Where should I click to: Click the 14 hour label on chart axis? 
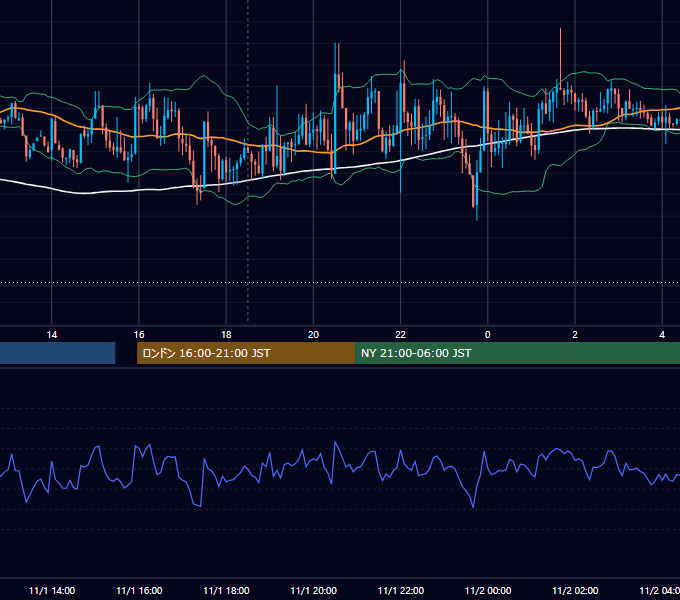coord(52,335)
